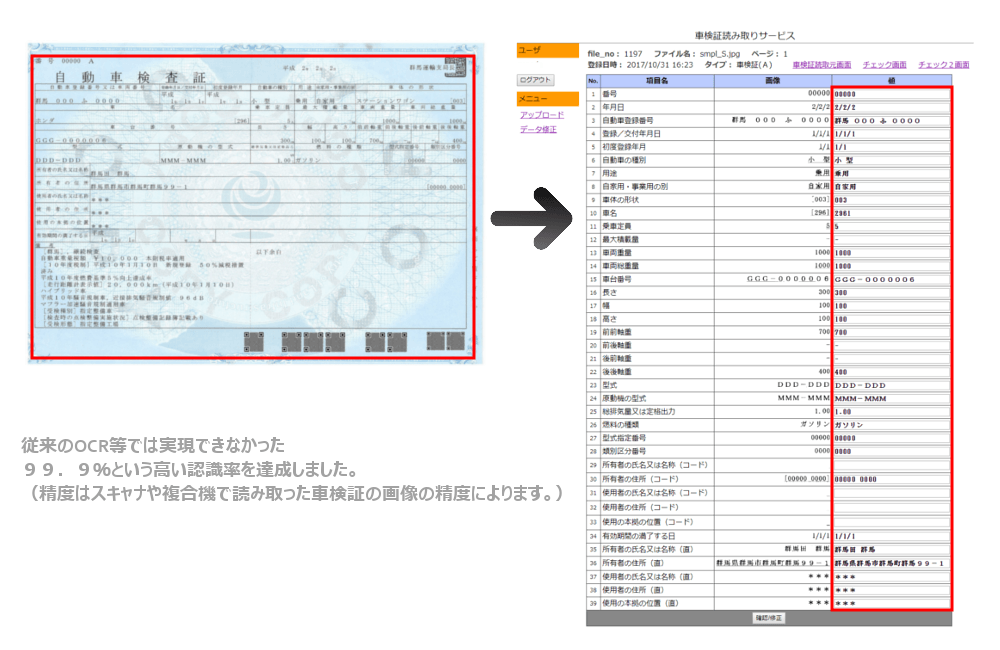The image size is (1000, 650).
Task: Select the 車名 value field showing 2961
Action: tap(890, 213)
